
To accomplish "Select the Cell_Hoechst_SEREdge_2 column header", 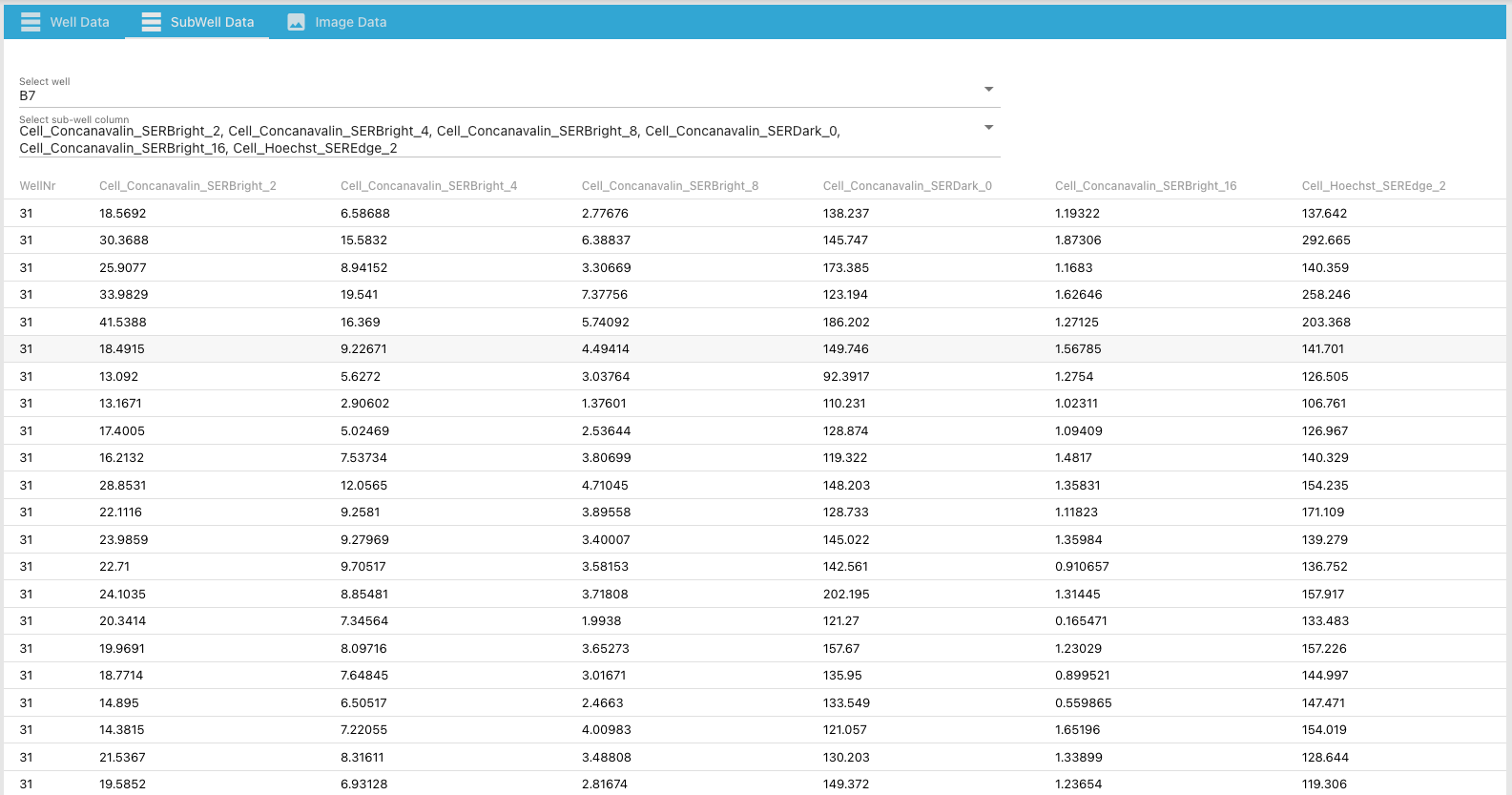I will pyautogui.click(x=1373, y=186).
